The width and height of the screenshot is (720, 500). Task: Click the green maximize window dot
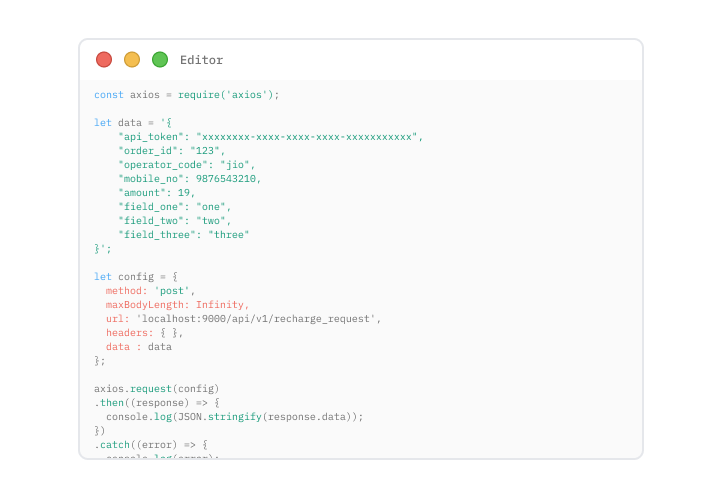pyautogui.click(x=160, y=60)
